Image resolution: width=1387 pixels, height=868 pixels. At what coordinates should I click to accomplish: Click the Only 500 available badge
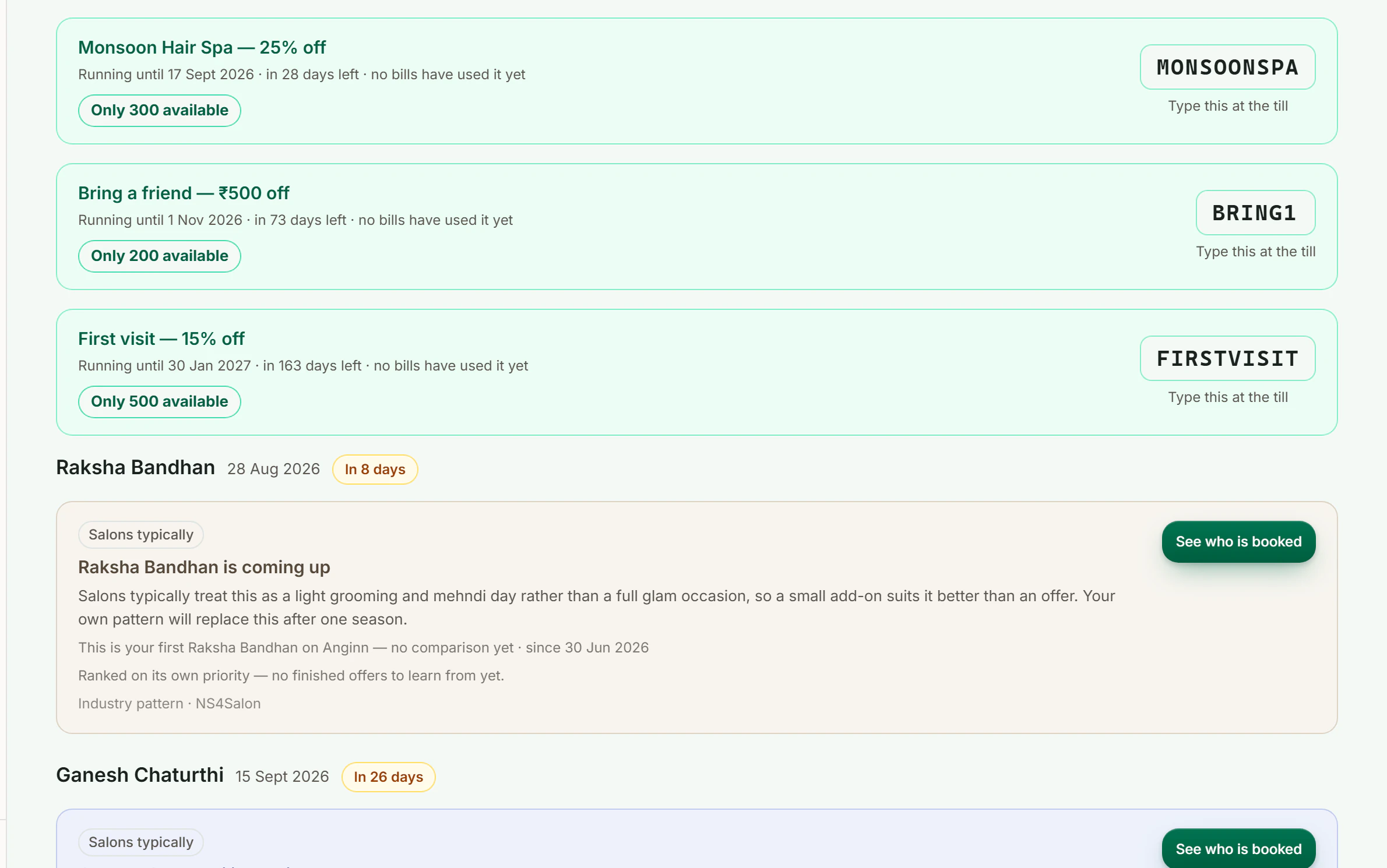click(159, 401)
